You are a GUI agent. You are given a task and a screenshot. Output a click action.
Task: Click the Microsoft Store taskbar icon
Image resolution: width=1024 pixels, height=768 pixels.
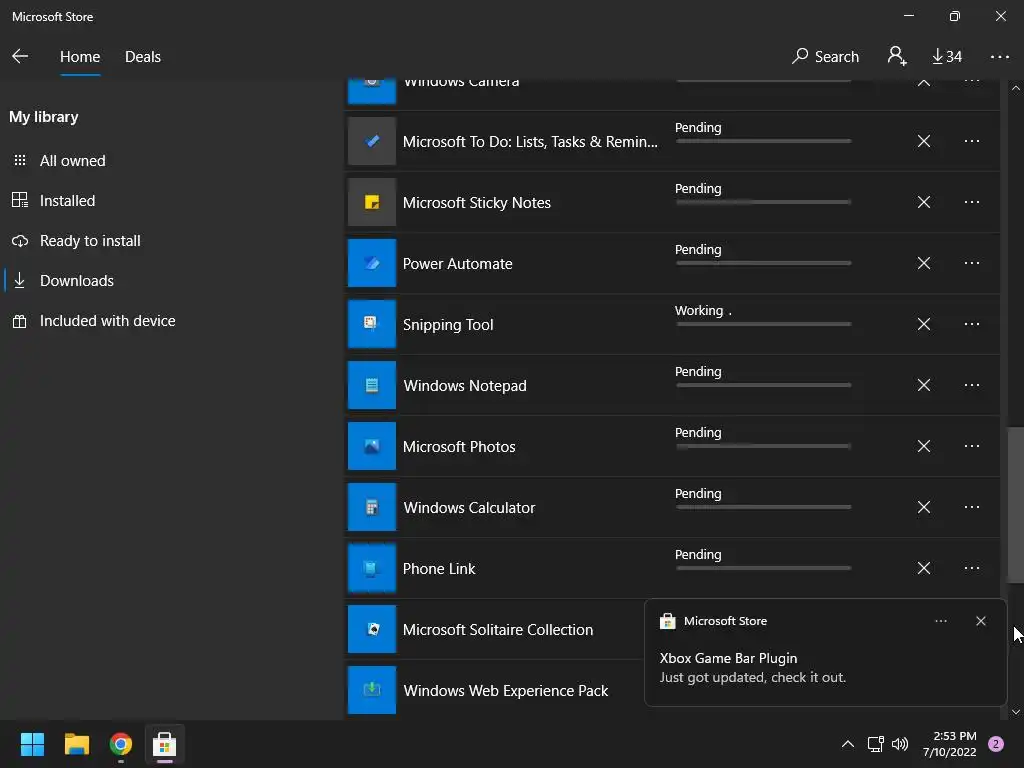pyautogui.click(x=165, y=744)
